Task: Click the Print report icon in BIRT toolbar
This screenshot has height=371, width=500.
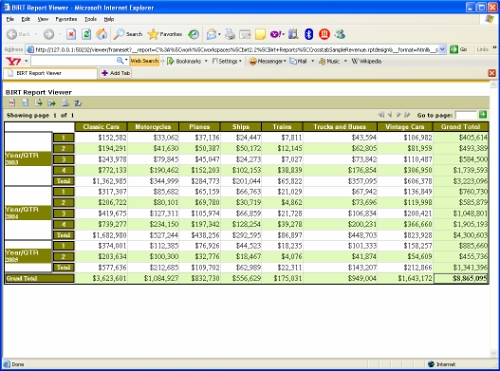Action: coord(65,103)
